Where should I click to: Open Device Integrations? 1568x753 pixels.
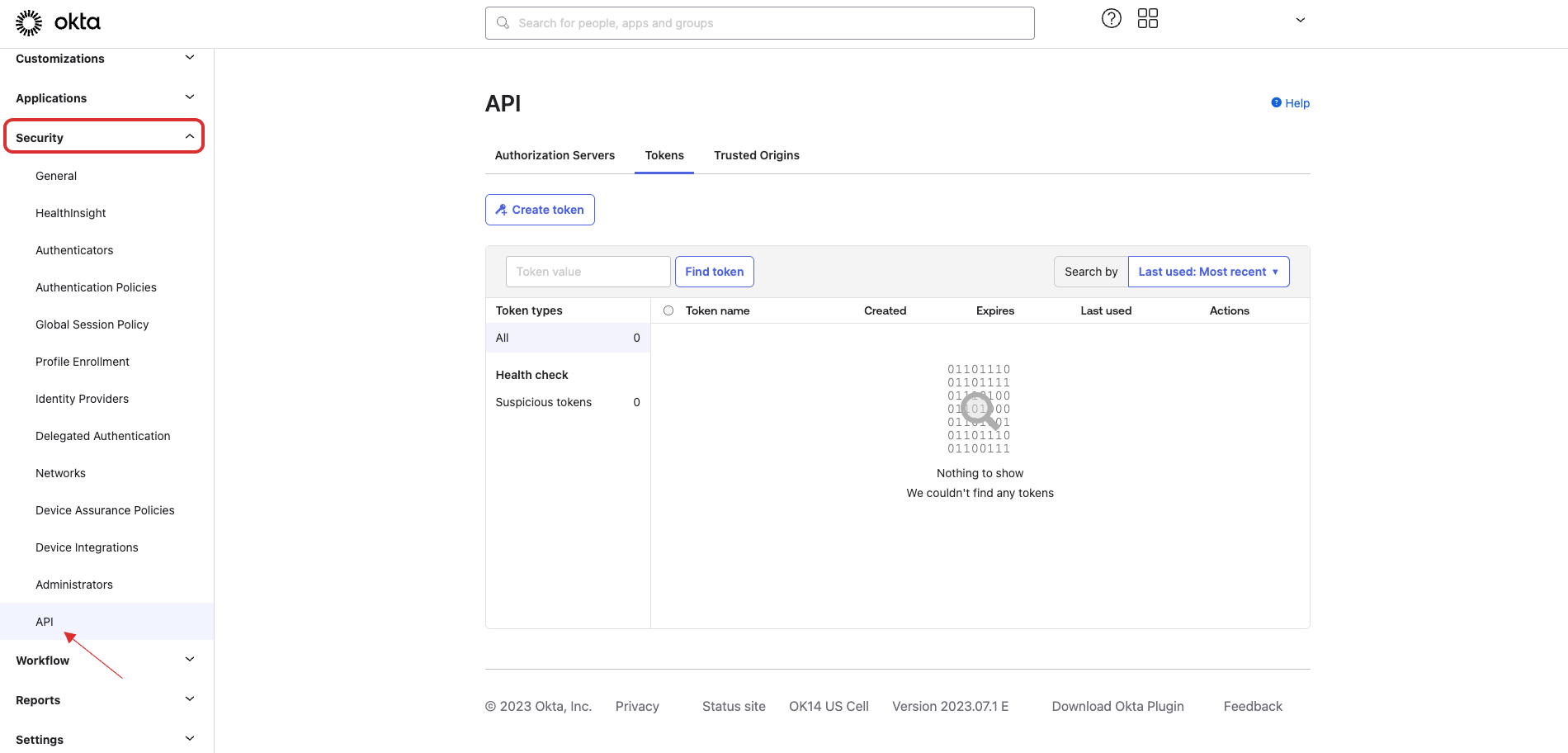point(87,547)
